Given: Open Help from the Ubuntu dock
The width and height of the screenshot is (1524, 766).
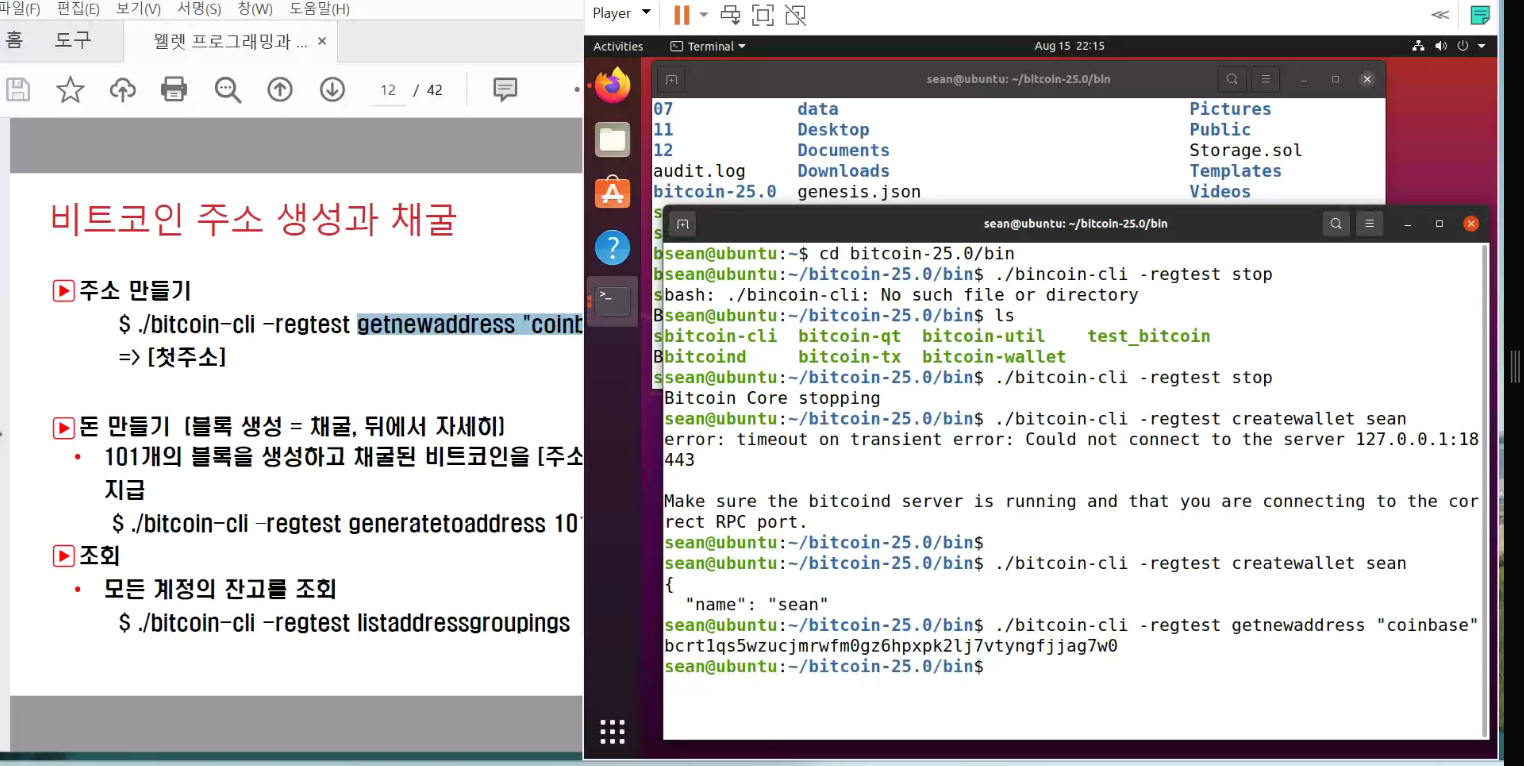Looking at the screenshot, I should click(613, 246).
